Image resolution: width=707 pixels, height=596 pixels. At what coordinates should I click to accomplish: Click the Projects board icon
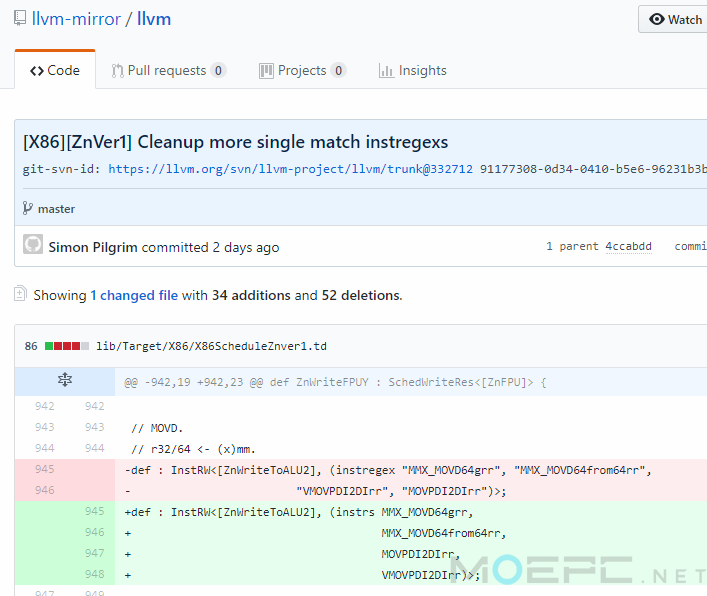point(266,71)
